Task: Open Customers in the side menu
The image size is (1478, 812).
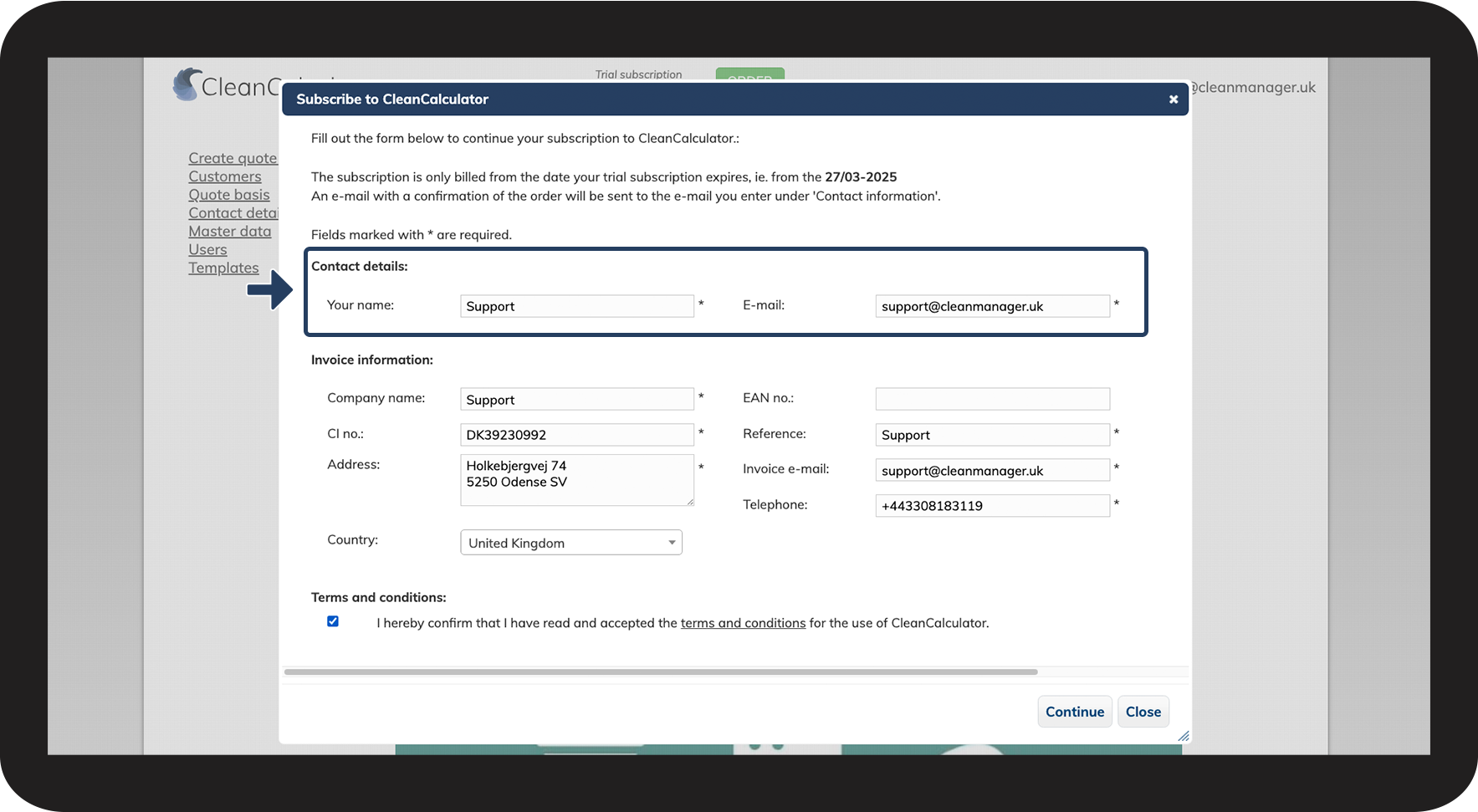Action: point(225,176)
